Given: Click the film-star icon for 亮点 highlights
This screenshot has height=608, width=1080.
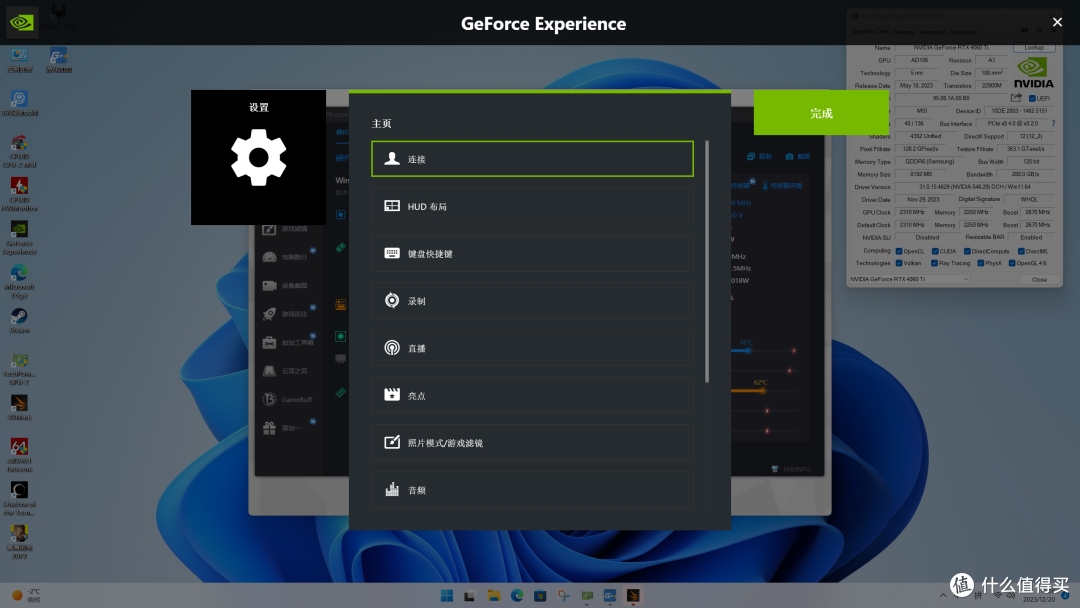Looking at the screenshot, I should coord(392,395).
